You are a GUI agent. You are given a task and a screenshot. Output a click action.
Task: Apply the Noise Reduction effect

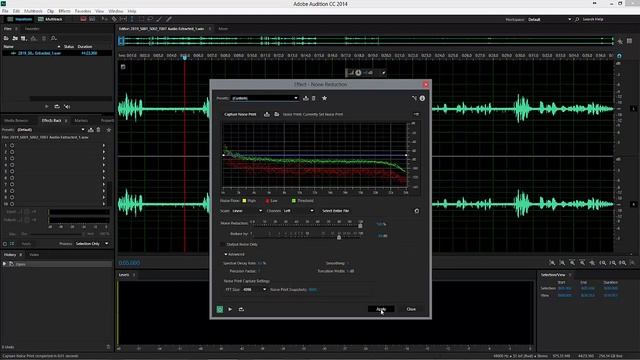point(381,309)
